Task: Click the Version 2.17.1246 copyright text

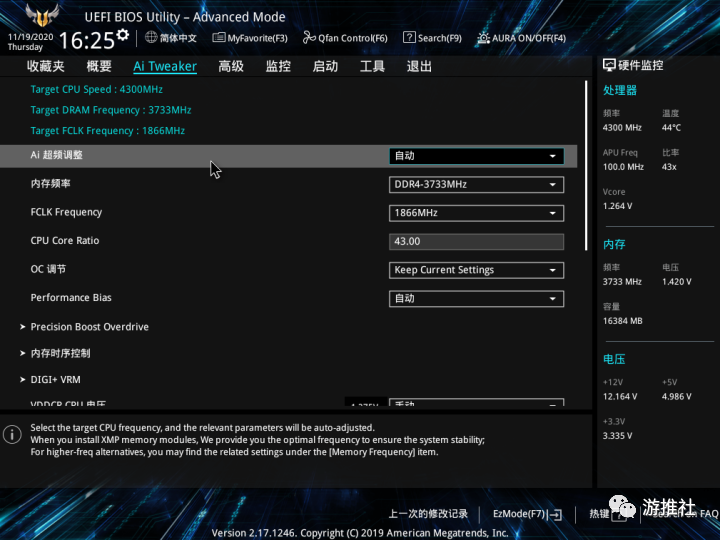Action: pyautogui.click(x=360, y=533)
